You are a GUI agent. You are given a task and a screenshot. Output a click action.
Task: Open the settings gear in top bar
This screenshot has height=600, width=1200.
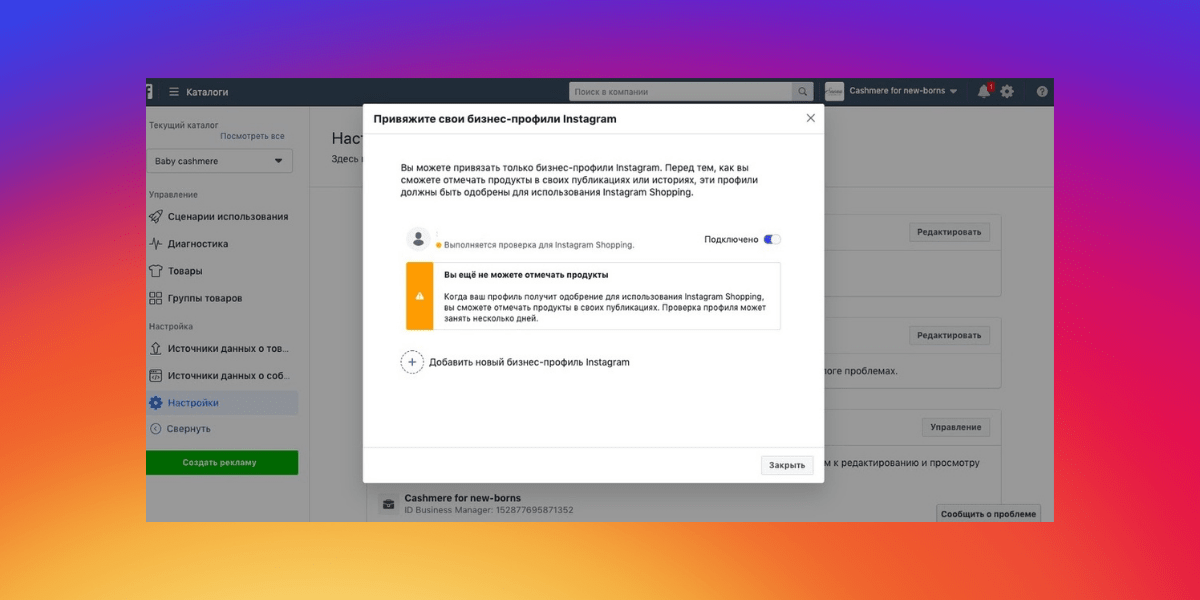coord(1007,92)
